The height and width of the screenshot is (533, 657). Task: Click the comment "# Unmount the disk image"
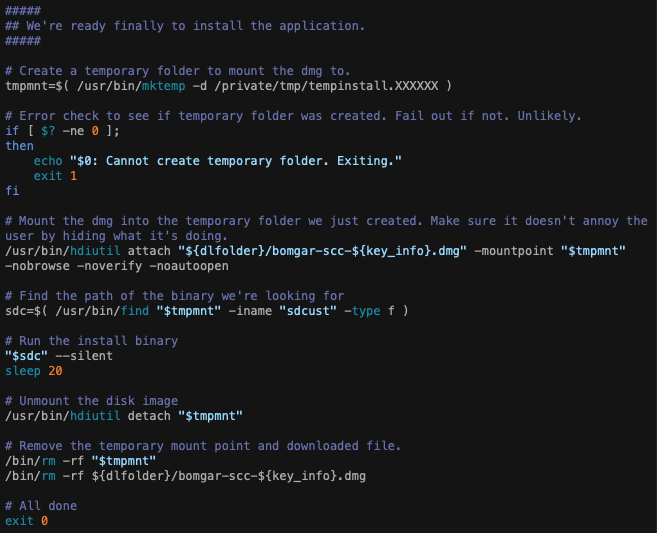click(x=92, y=401)
